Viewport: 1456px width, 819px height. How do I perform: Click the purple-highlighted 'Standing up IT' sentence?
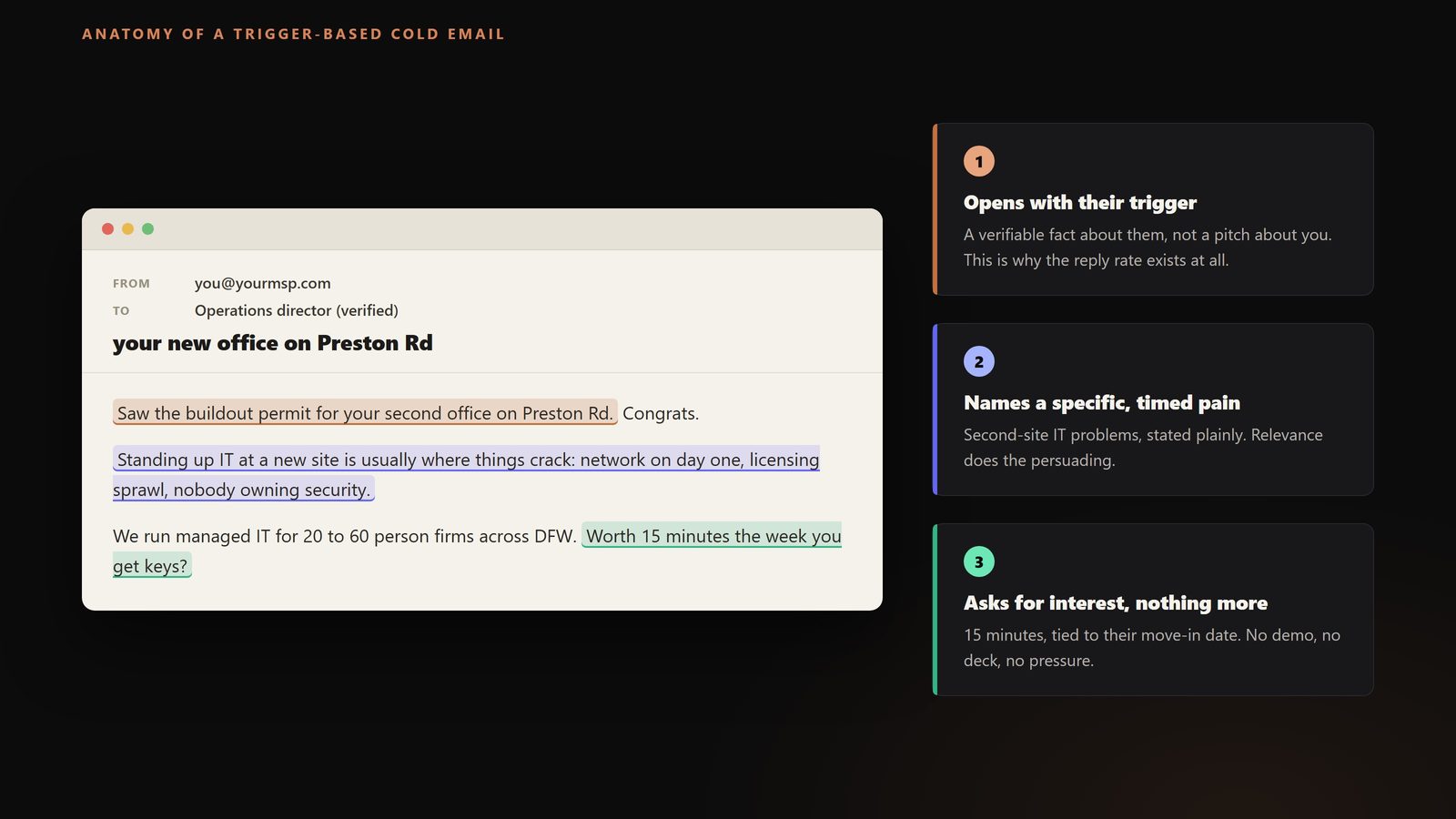click(466, 474)
